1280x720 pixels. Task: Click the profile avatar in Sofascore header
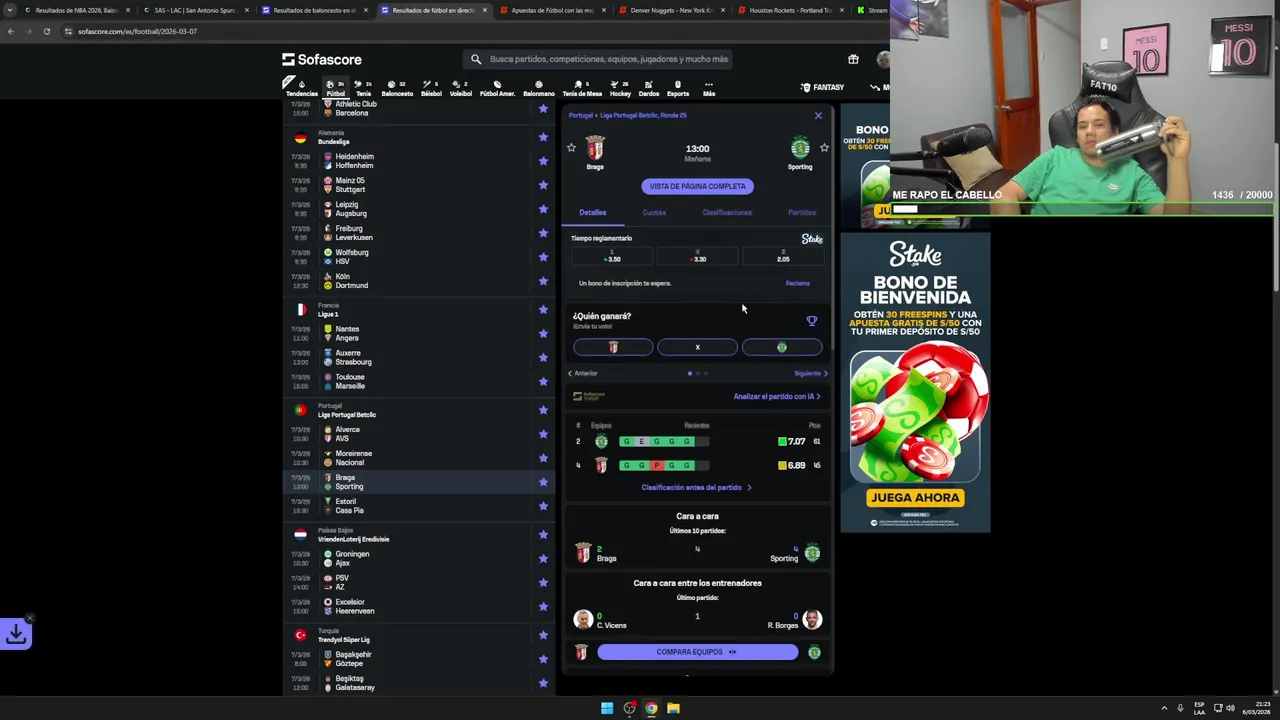(883, 59)
